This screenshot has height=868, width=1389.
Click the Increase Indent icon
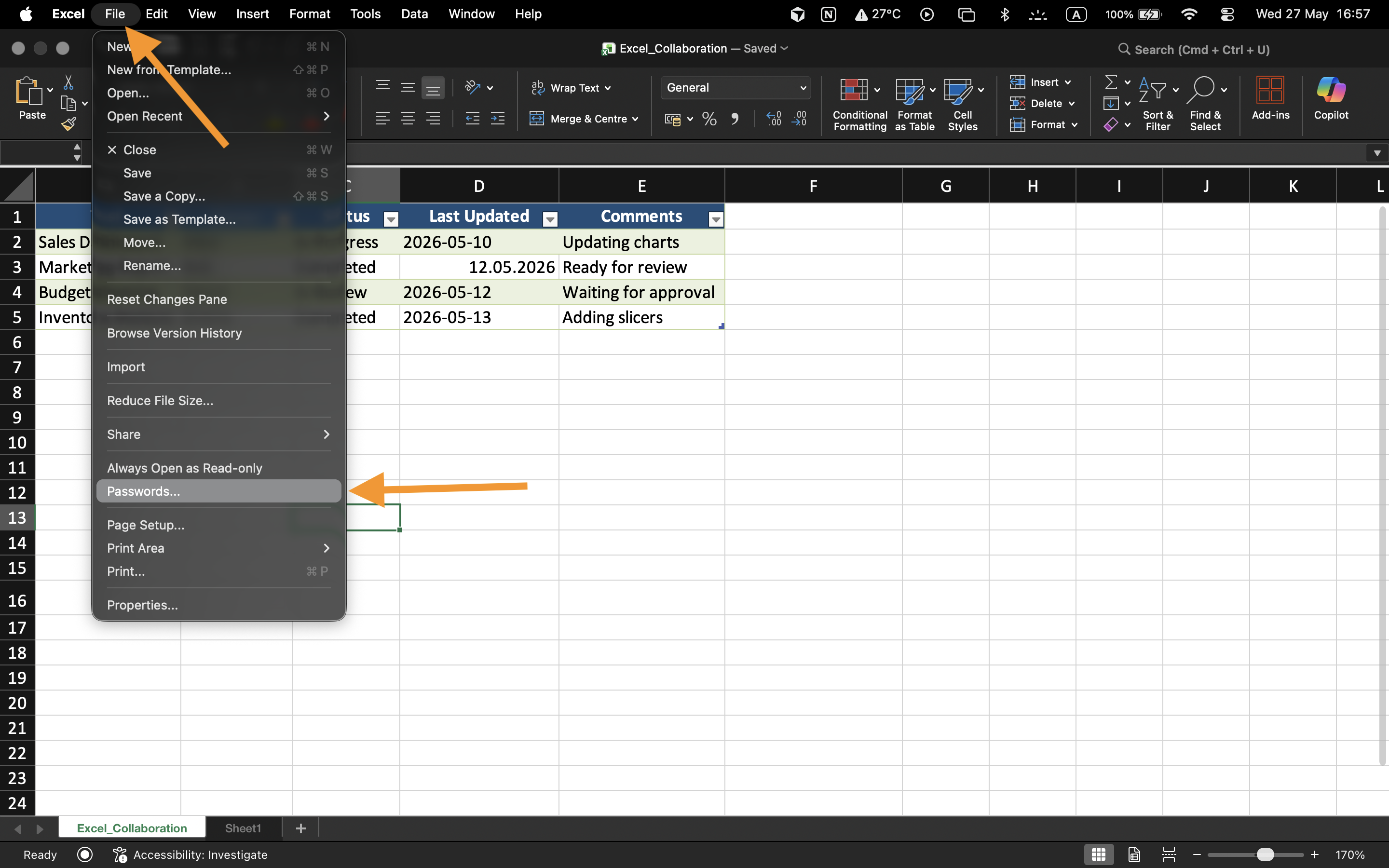point(498,119)
